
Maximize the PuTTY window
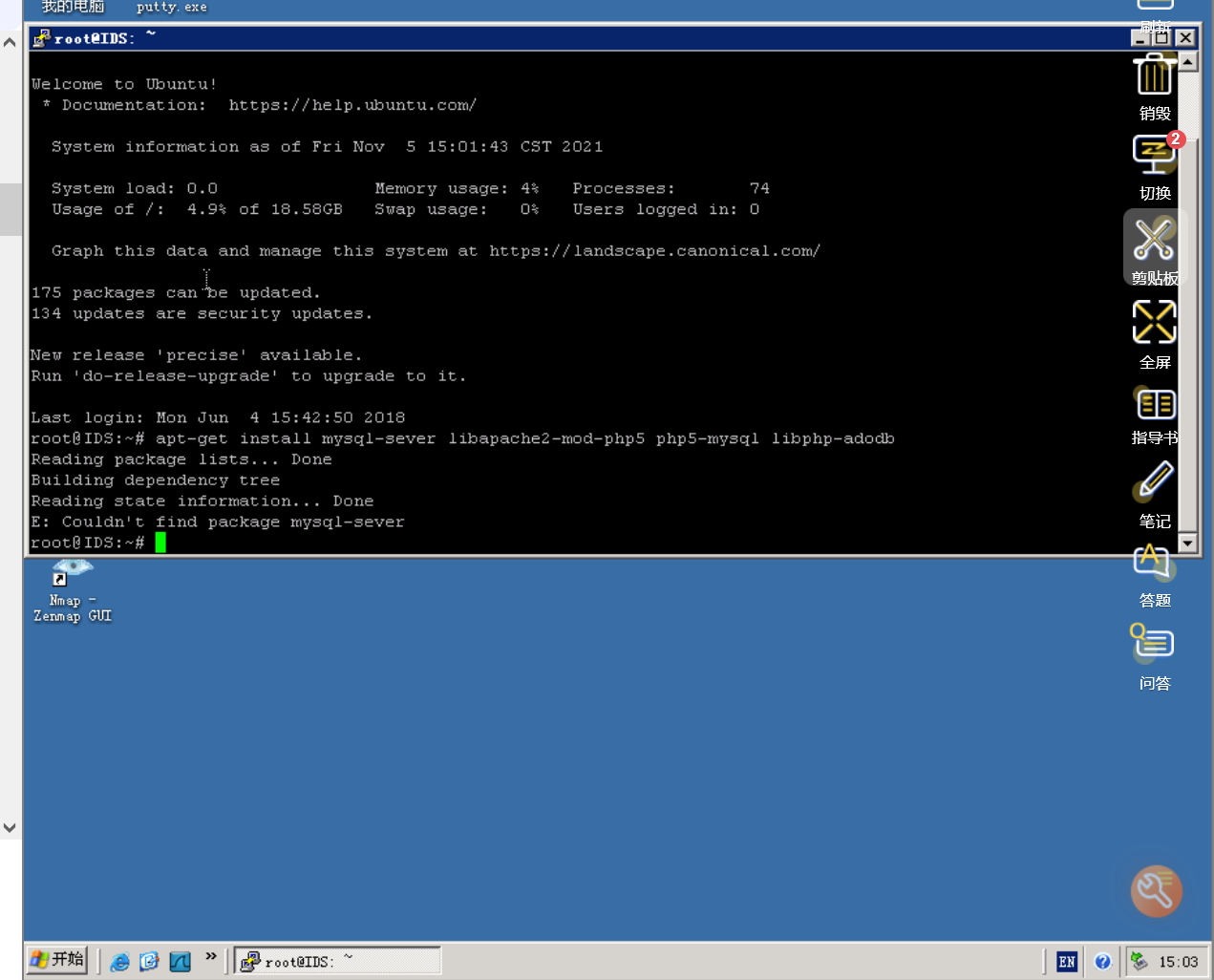(1161, 38)
